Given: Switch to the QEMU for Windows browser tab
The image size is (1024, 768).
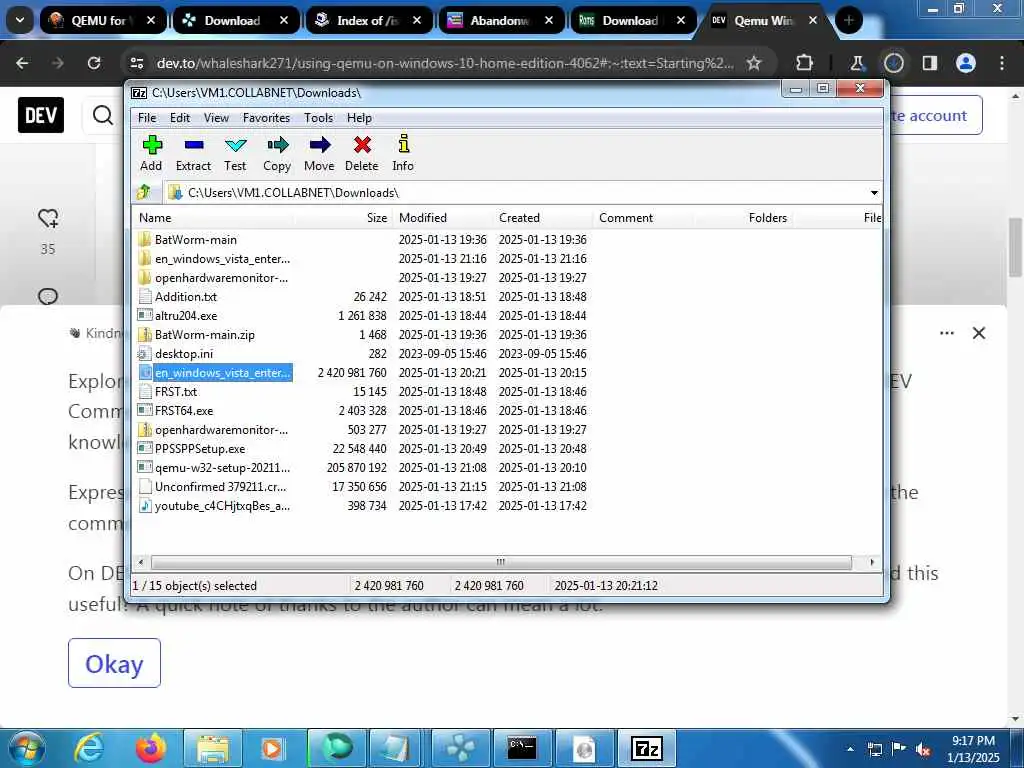Looking at the screenshot, I should (102, 20).
